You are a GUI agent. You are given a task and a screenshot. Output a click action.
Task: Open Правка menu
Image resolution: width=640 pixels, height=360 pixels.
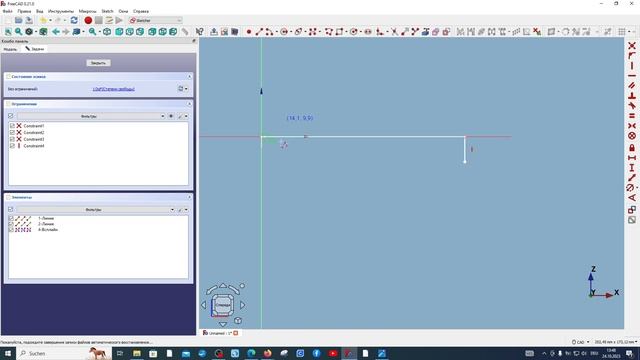pos(24,11)
